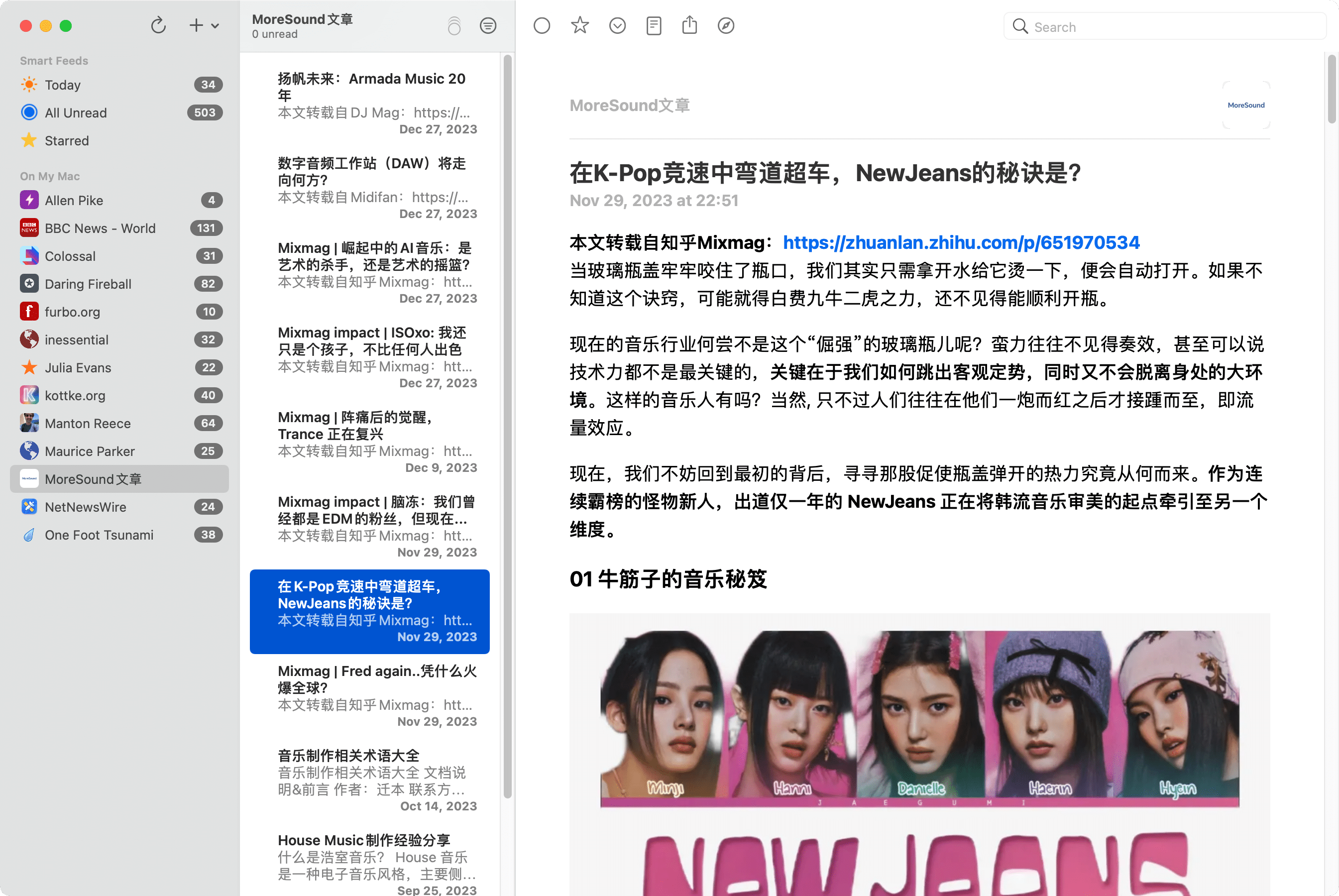Click the article title 在K-Pop竞速中弯道超车

click(825, 173)
